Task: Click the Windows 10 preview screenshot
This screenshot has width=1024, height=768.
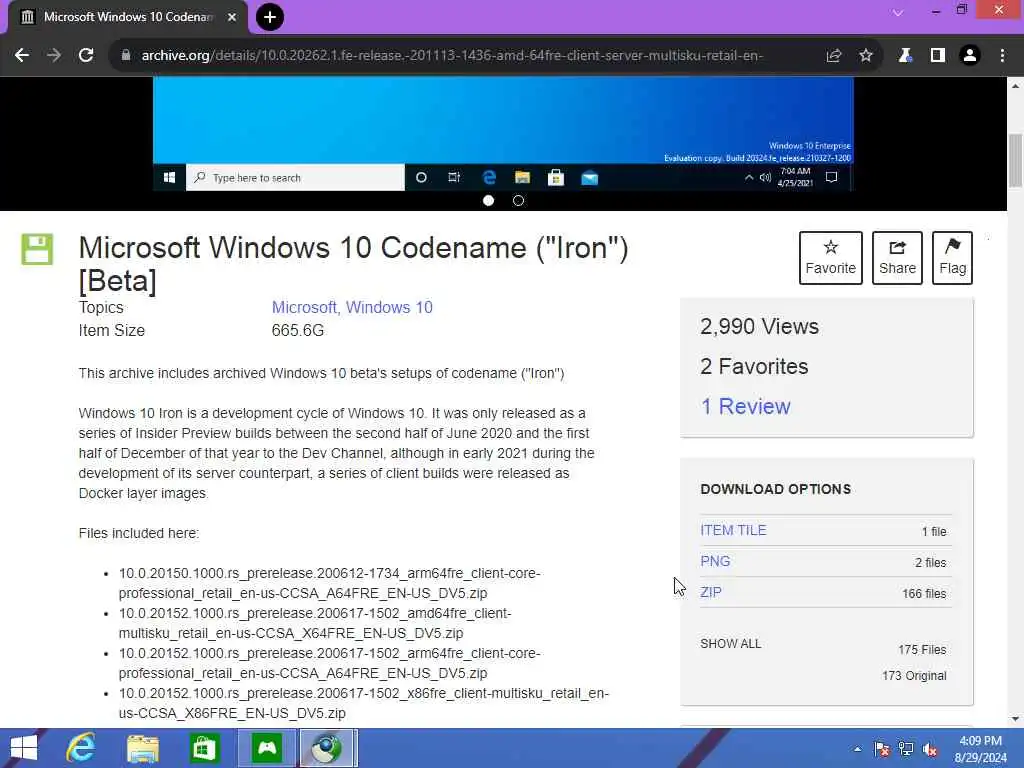Action: point(503,134)
